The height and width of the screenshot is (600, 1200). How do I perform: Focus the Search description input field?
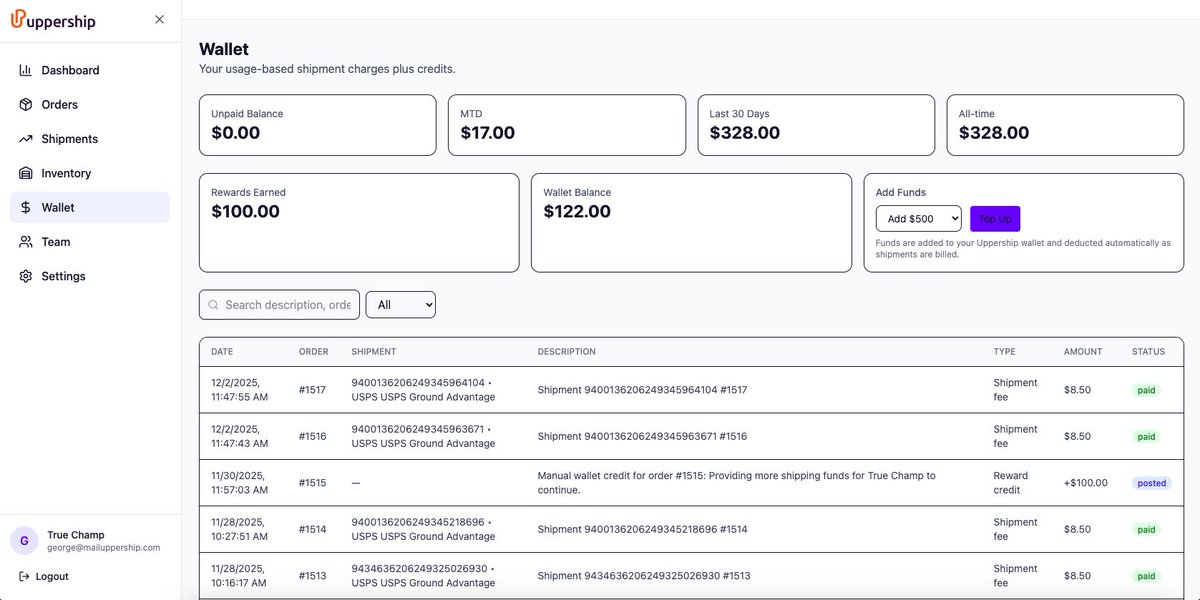click(x=279, y=305)
